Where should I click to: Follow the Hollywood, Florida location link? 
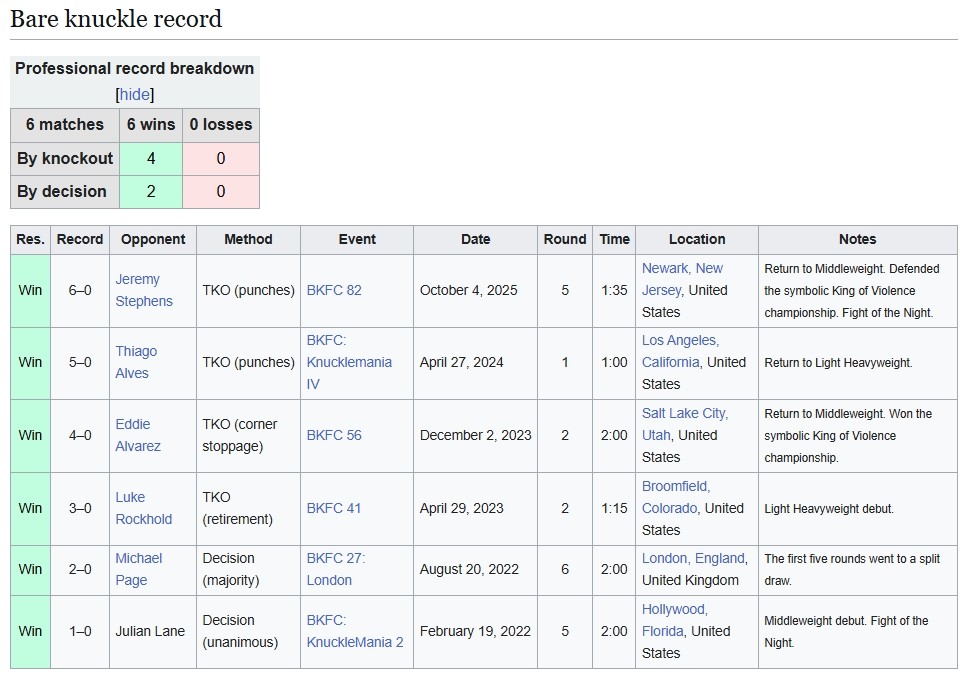pyautogui.click(x=675, y=620)
